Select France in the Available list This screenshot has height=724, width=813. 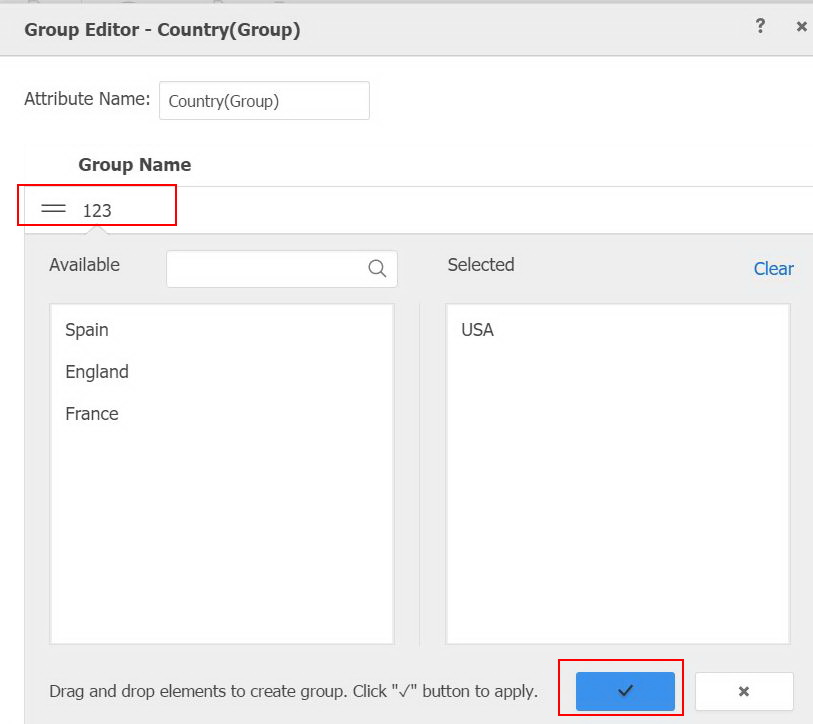[x=92, y=413]
